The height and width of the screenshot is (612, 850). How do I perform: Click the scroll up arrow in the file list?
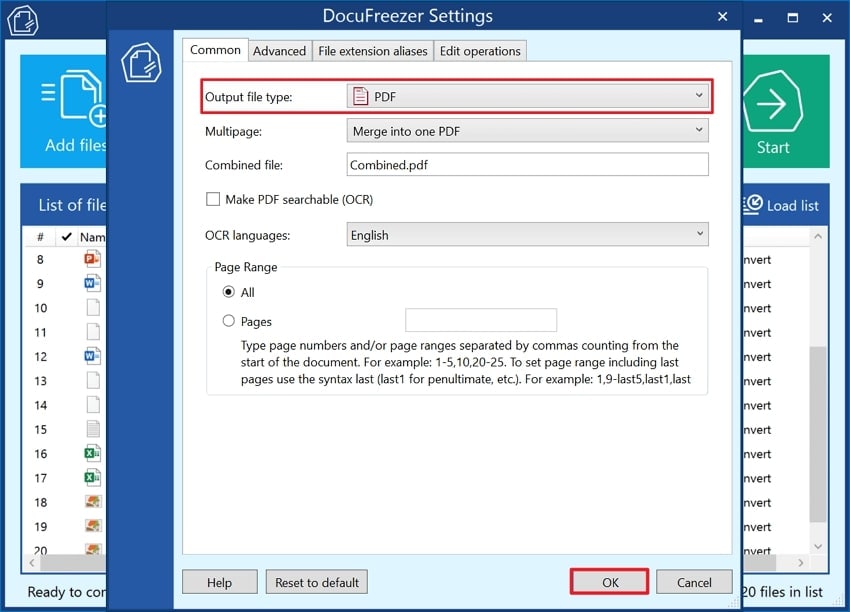[x=818, y=236]
